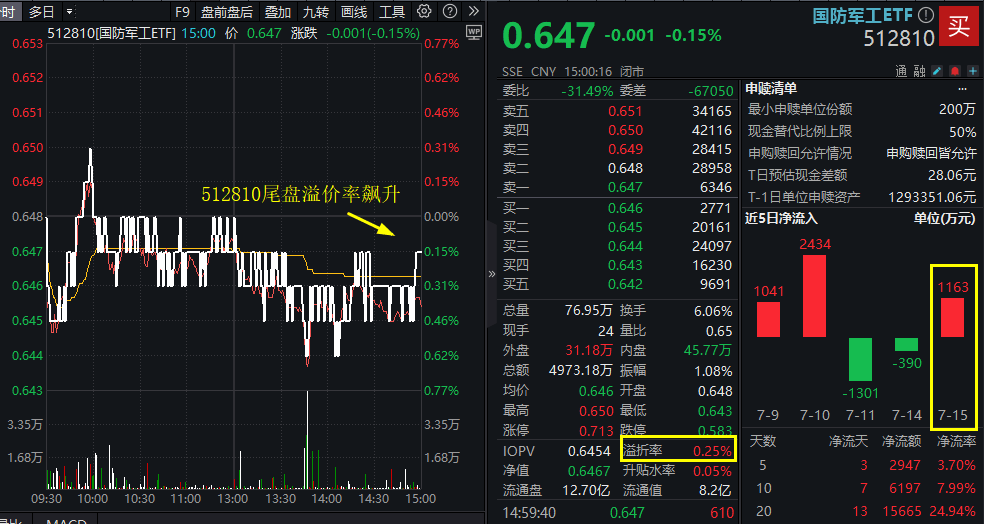Expand more toolbar options with double chevron
The image size is (984, 524).
pos(474,11)
